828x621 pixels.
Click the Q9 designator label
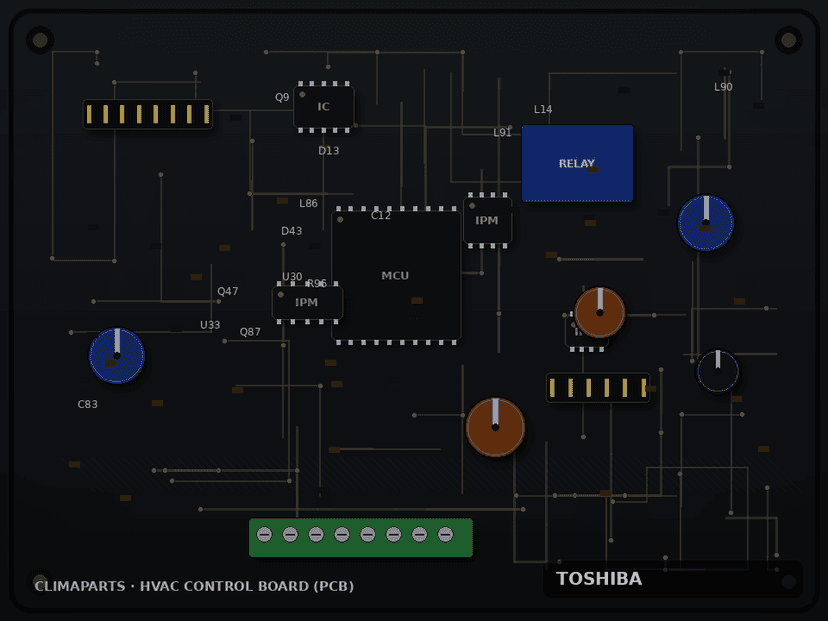(x=282, y=97)
